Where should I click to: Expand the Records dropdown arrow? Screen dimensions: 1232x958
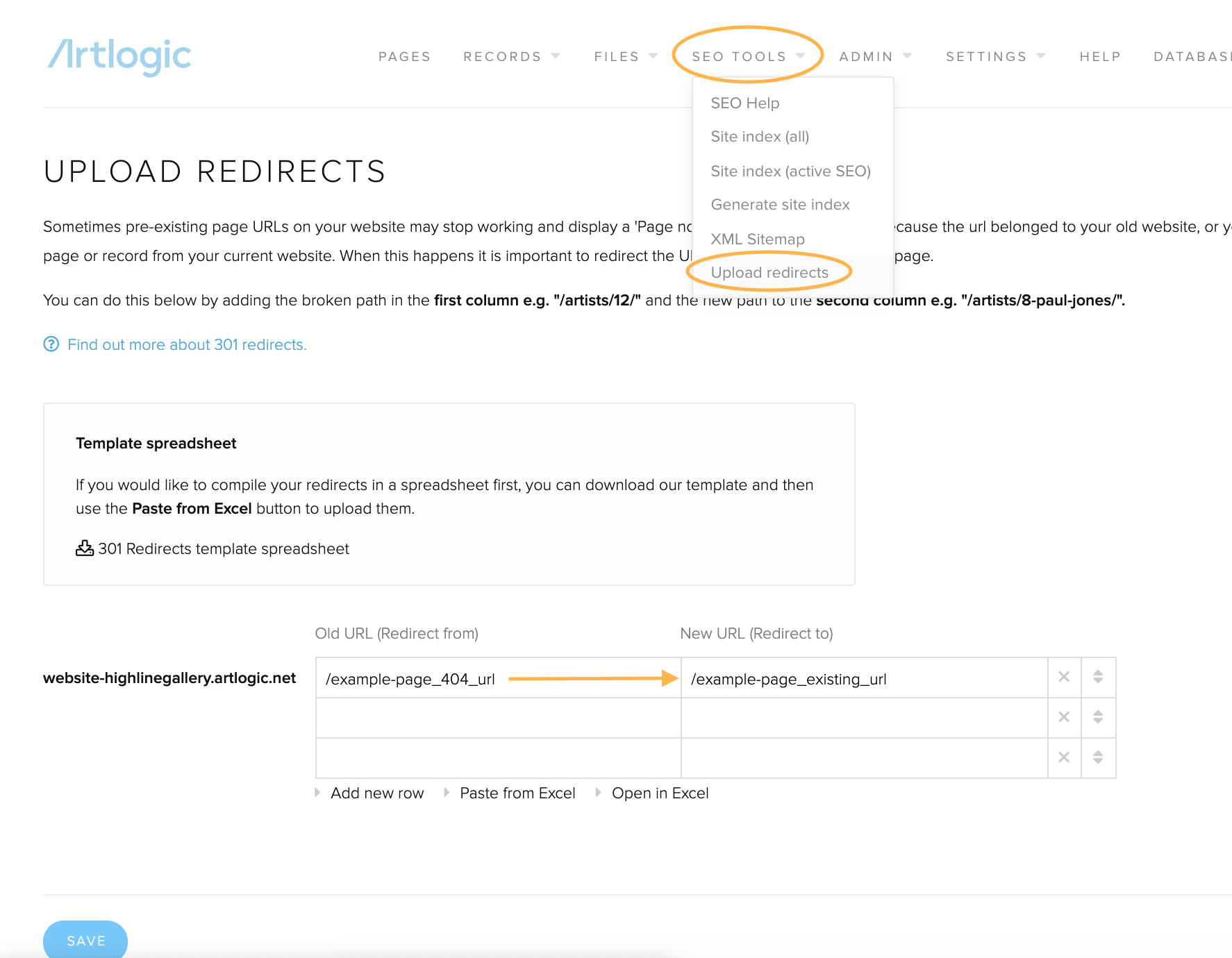click(x=556, y=56)
